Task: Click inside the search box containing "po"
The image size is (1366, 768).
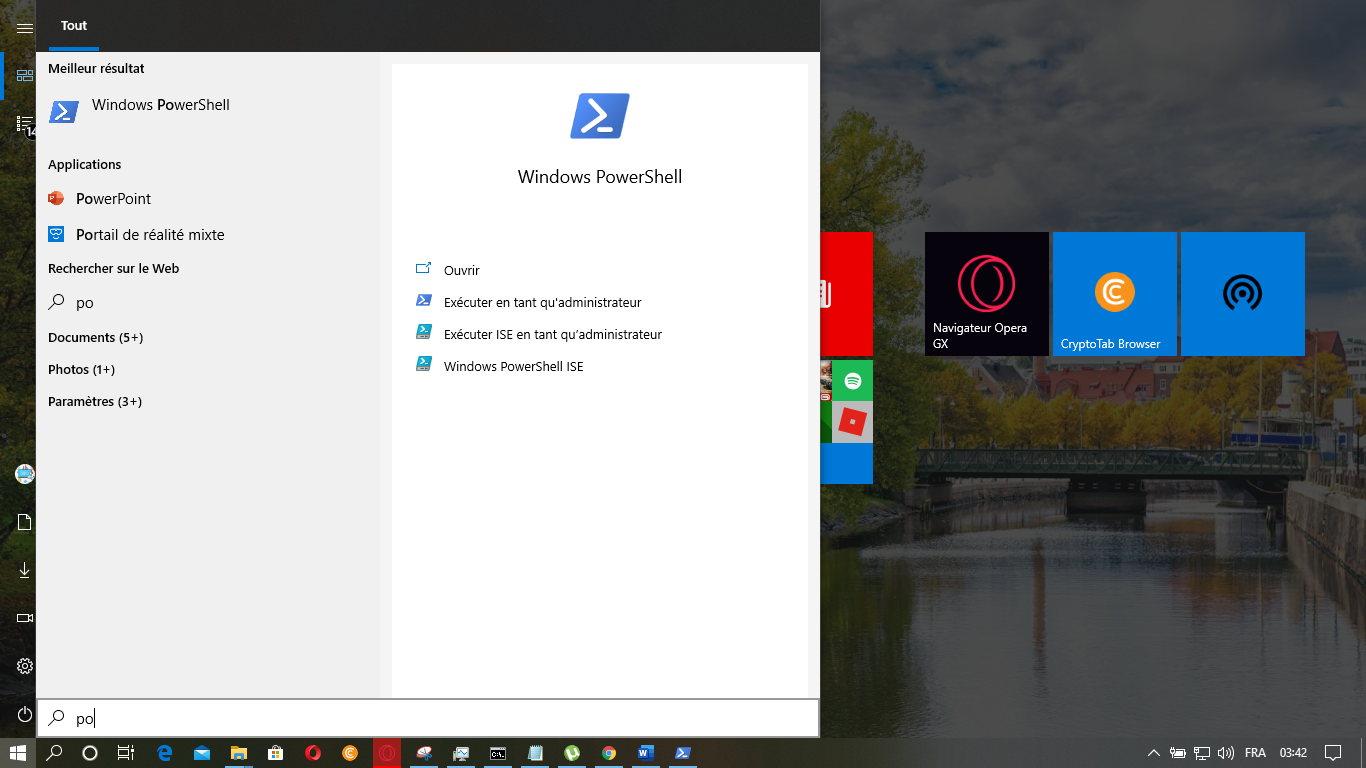Action: (428, 718)
